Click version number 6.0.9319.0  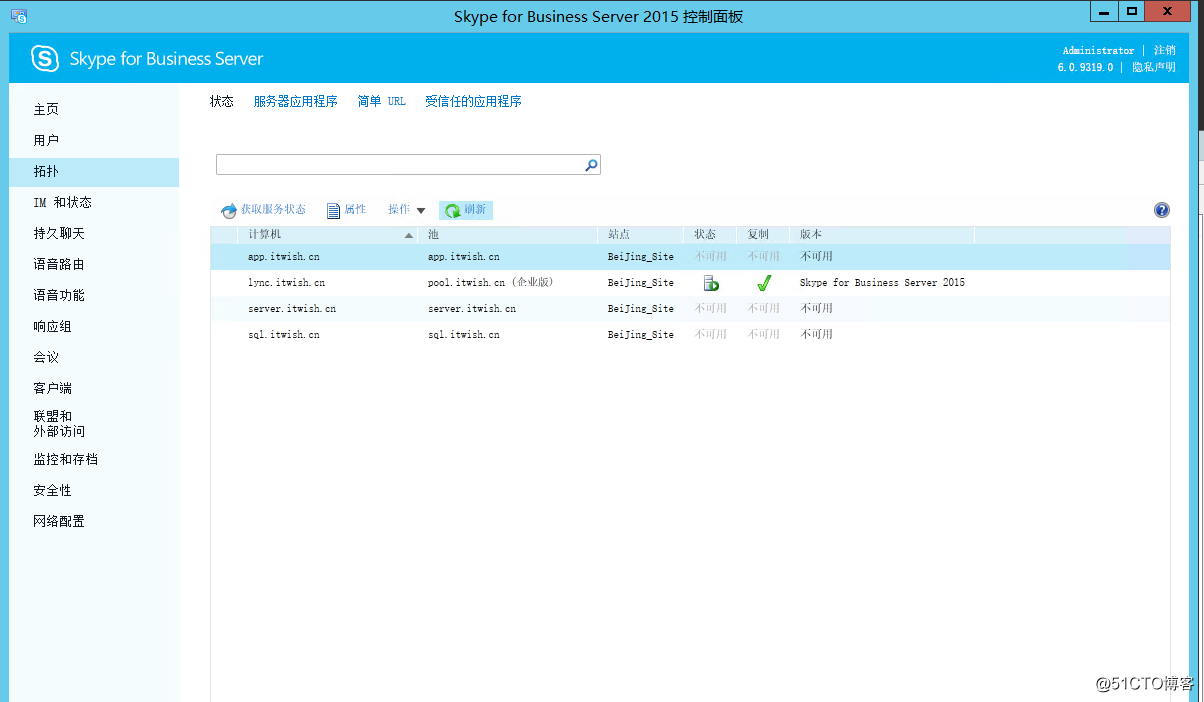click(1085, 67)
